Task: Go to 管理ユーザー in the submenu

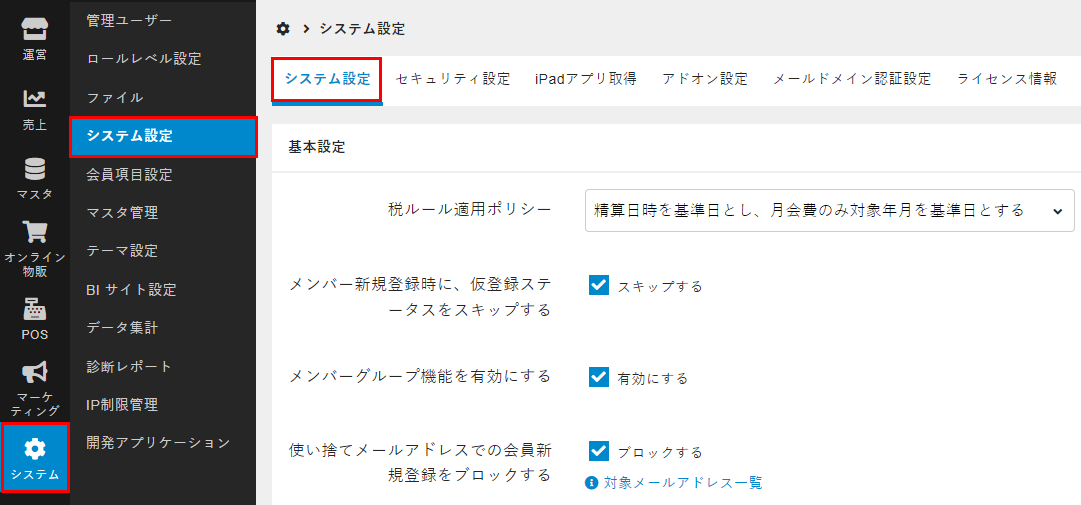Action: click(129, 21)
